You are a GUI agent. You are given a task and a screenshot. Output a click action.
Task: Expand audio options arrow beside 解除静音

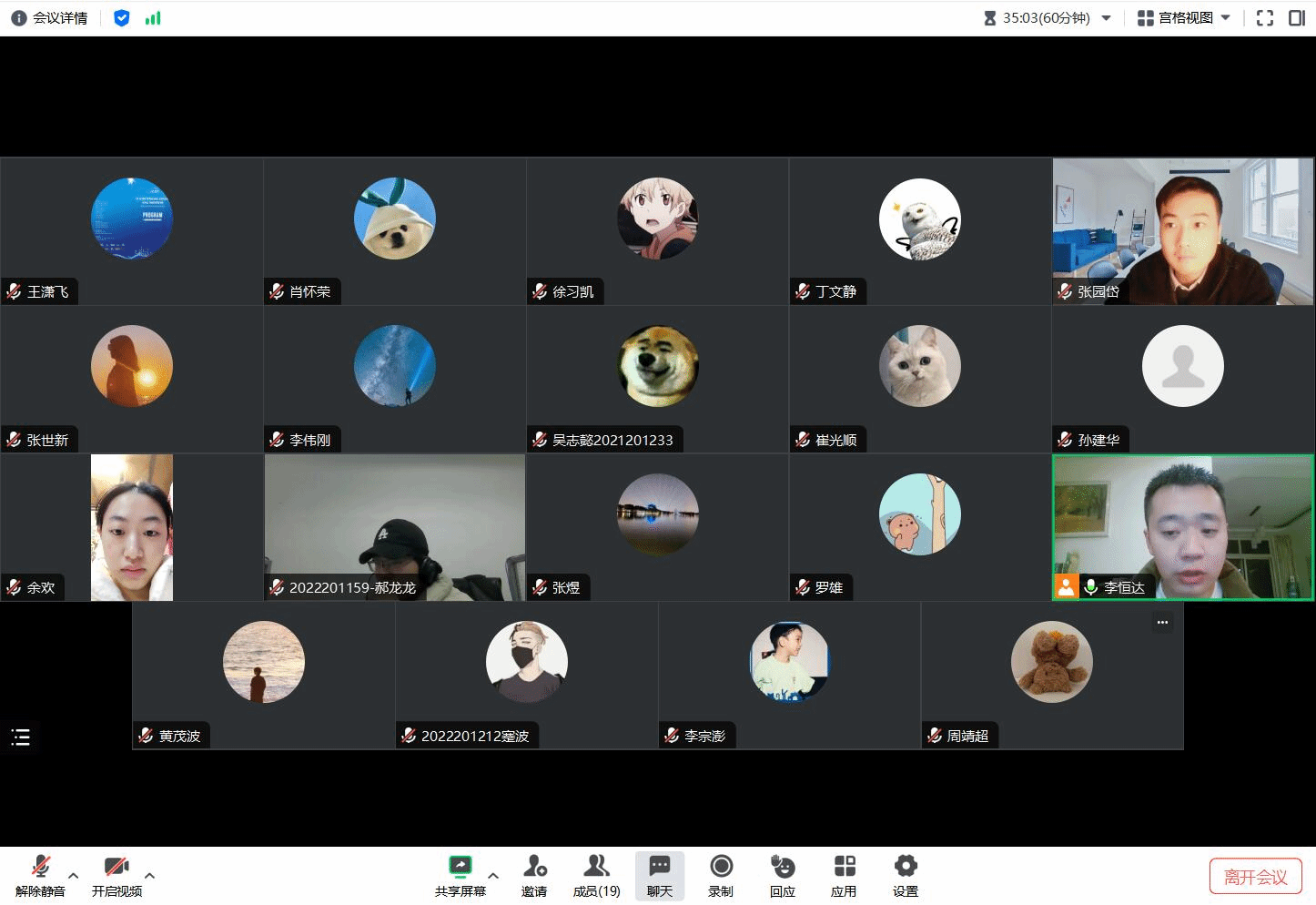[74, 876]
